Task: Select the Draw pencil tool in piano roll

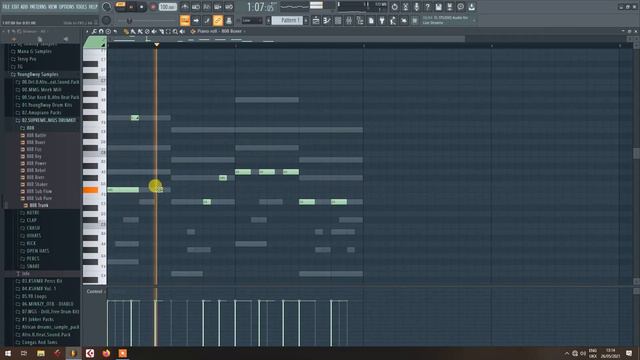Action: pos(126,31)
